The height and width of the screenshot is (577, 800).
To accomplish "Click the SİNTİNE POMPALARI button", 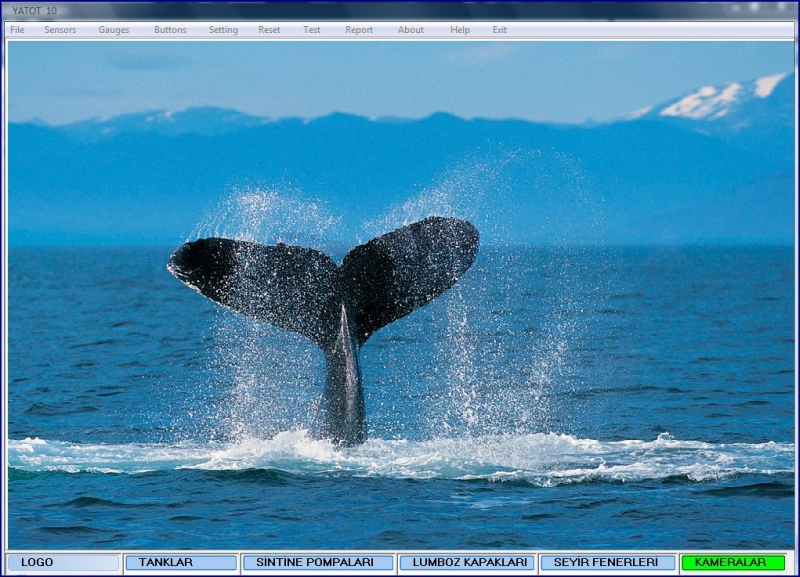I will [x=318, y=563].
